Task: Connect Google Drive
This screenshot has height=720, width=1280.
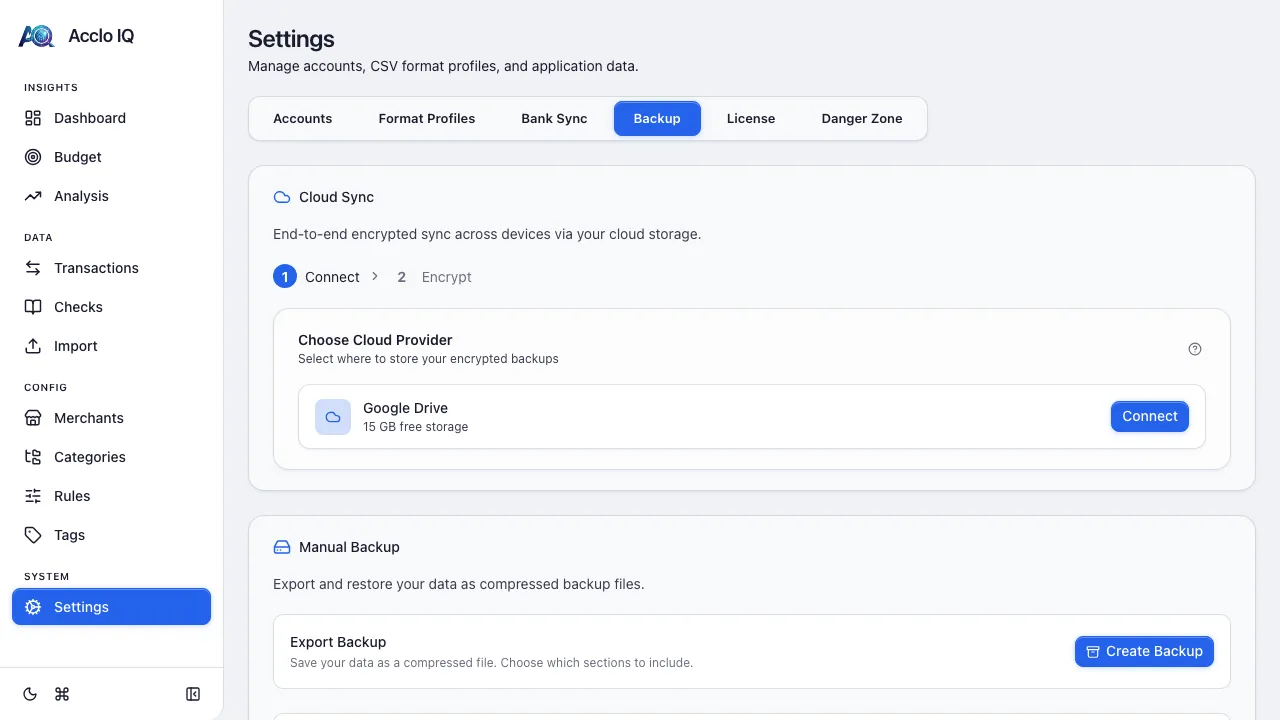Action: point(1150,417)
